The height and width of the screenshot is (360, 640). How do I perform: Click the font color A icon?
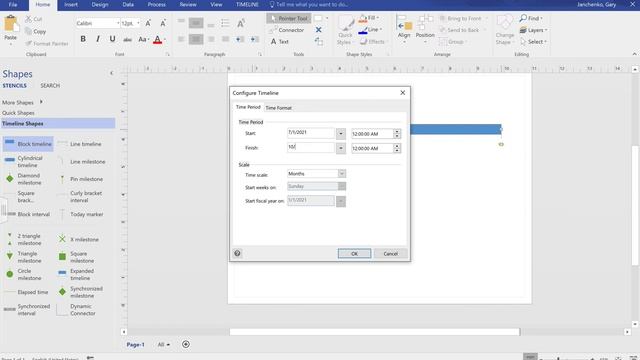click(157, 40)
